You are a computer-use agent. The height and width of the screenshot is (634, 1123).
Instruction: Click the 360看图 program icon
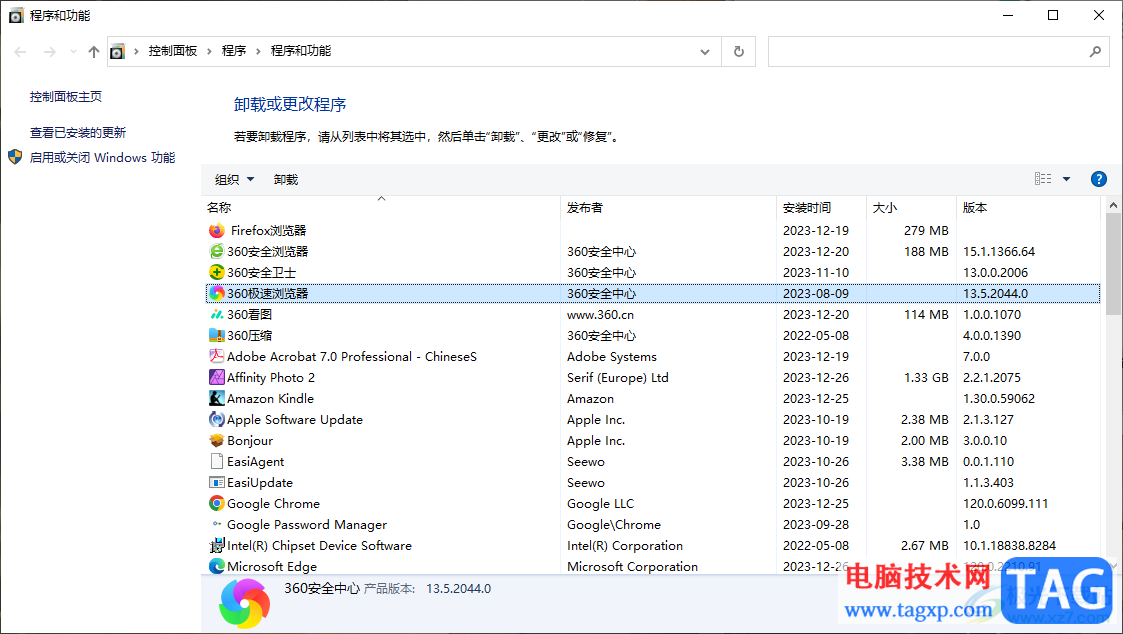click(x=216, y=314)
